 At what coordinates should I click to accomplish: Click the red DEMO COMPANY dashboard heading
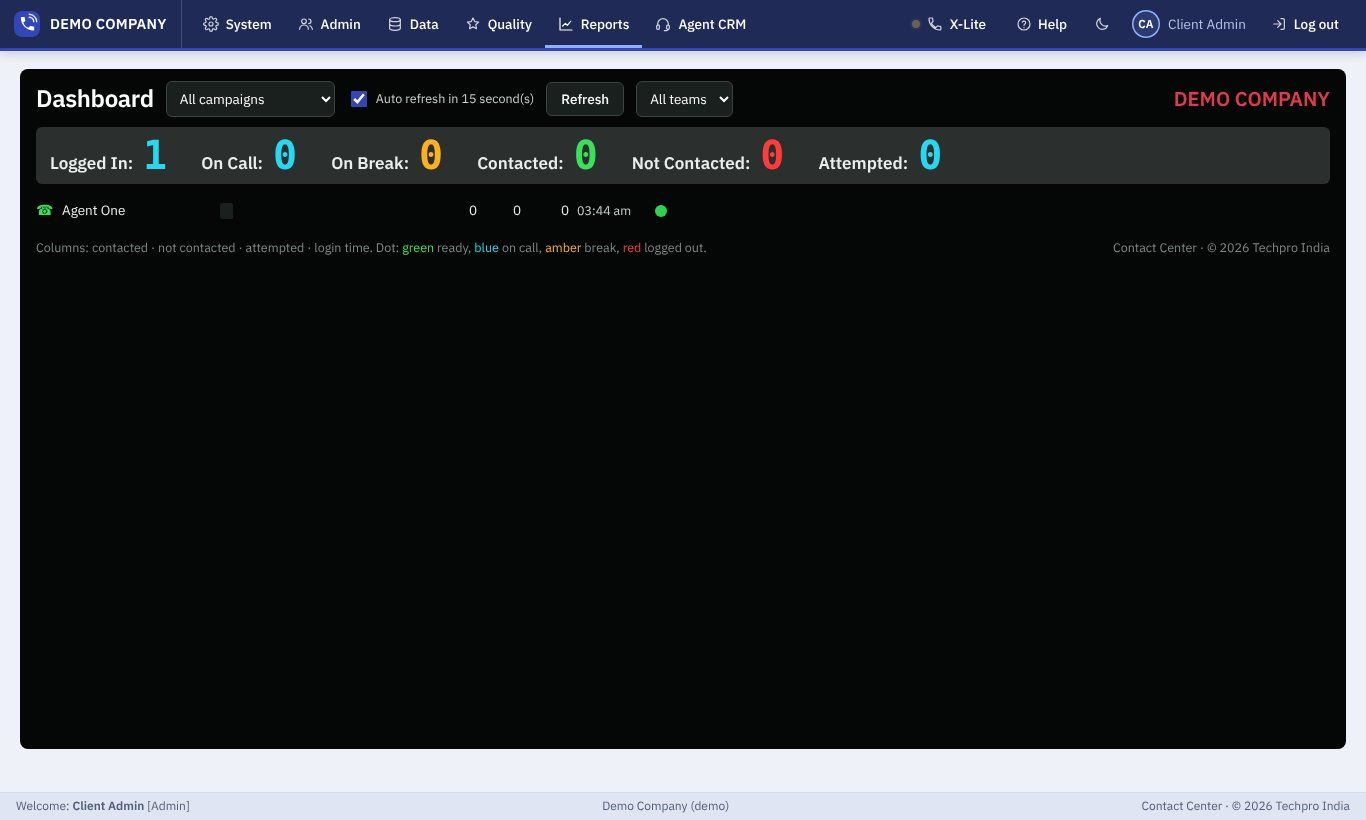(1251, 99)
